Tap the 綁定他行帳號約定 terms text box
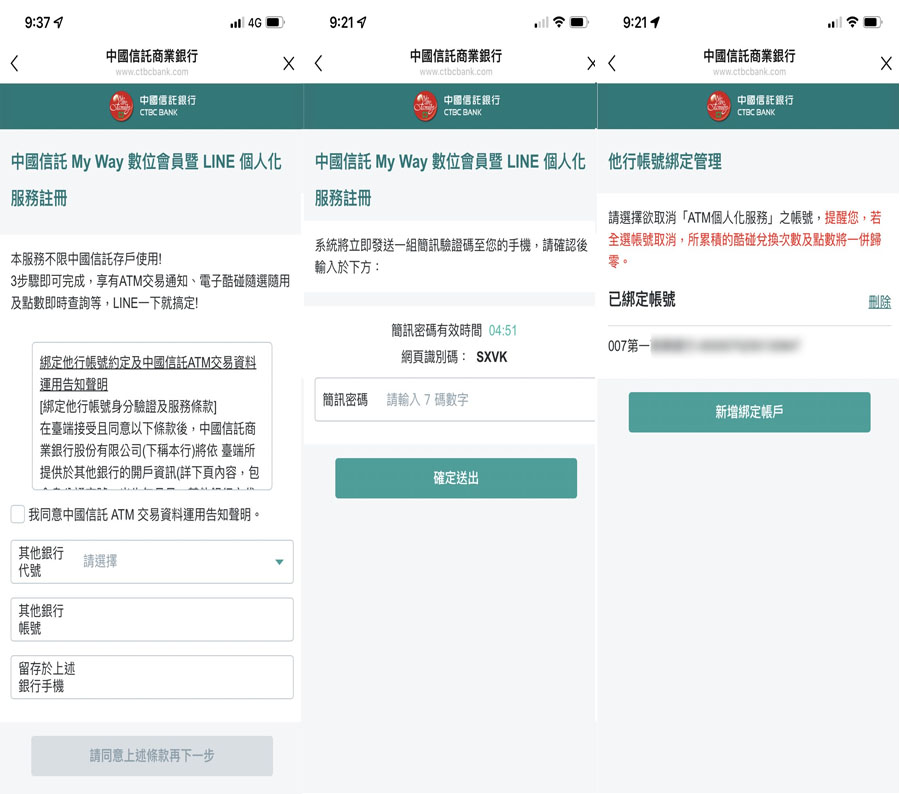 pyautogui.click(x=151, y=417)
